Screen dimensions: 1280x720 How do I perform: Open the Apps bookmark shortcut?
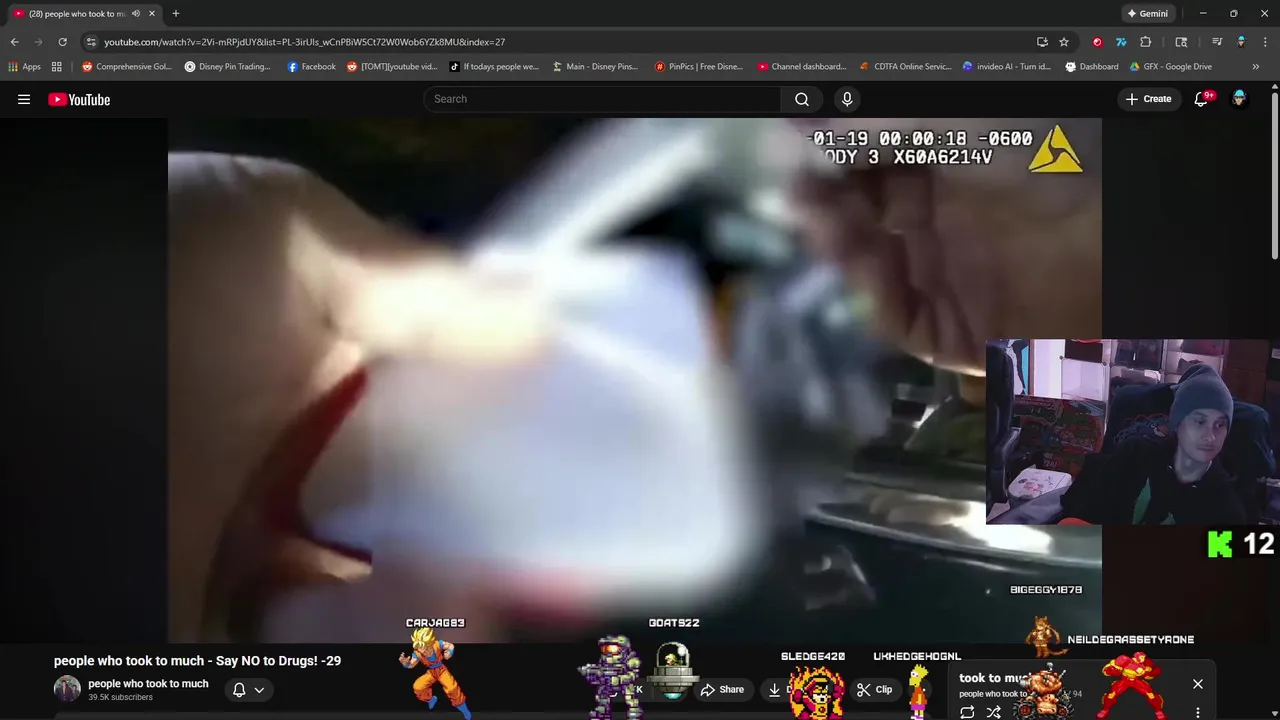coord(24,67)
